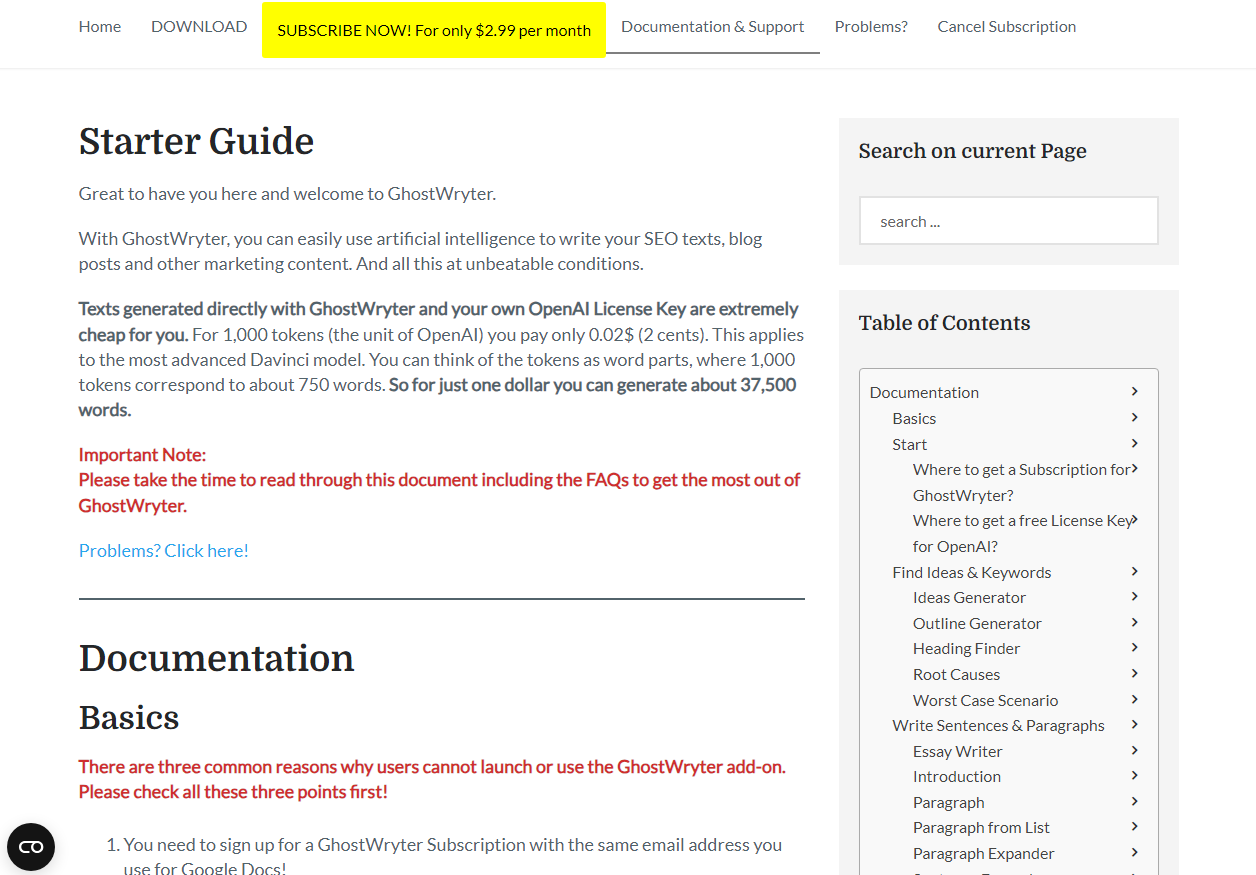This screenshot has height=875, width=1256.
Task: Focus the search on current page field
Action: (x=1009, y=221)
